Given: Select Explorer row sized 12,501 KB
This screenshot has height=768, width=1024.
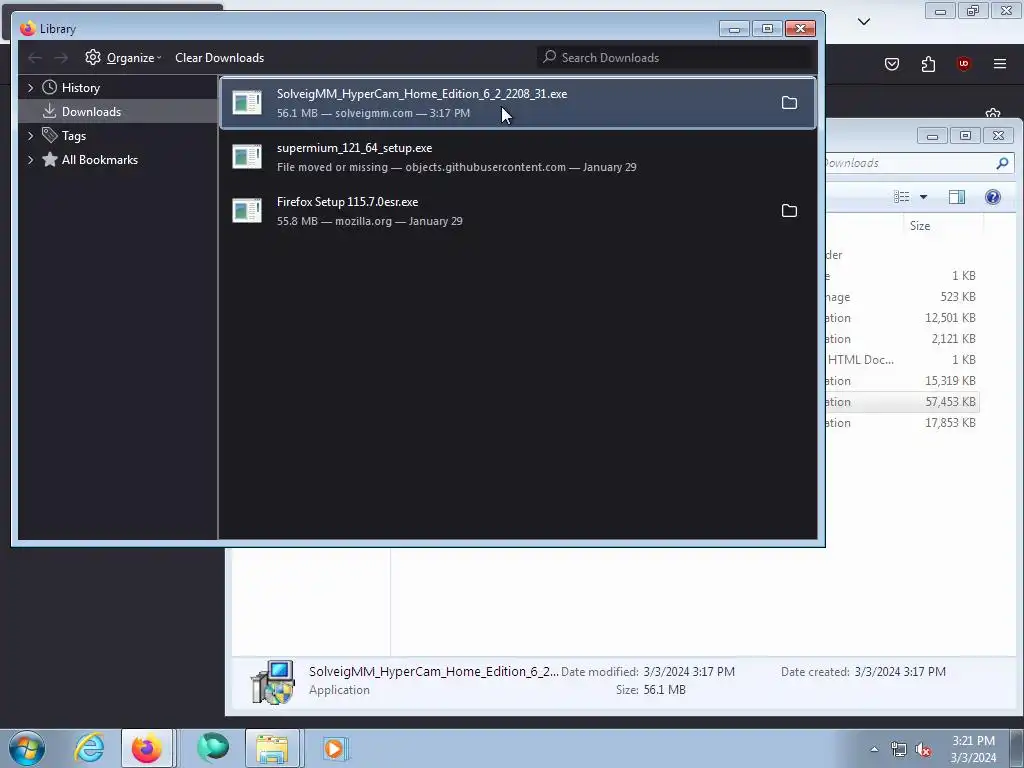Looking at the screenshot, I should [x=901, y=318].
